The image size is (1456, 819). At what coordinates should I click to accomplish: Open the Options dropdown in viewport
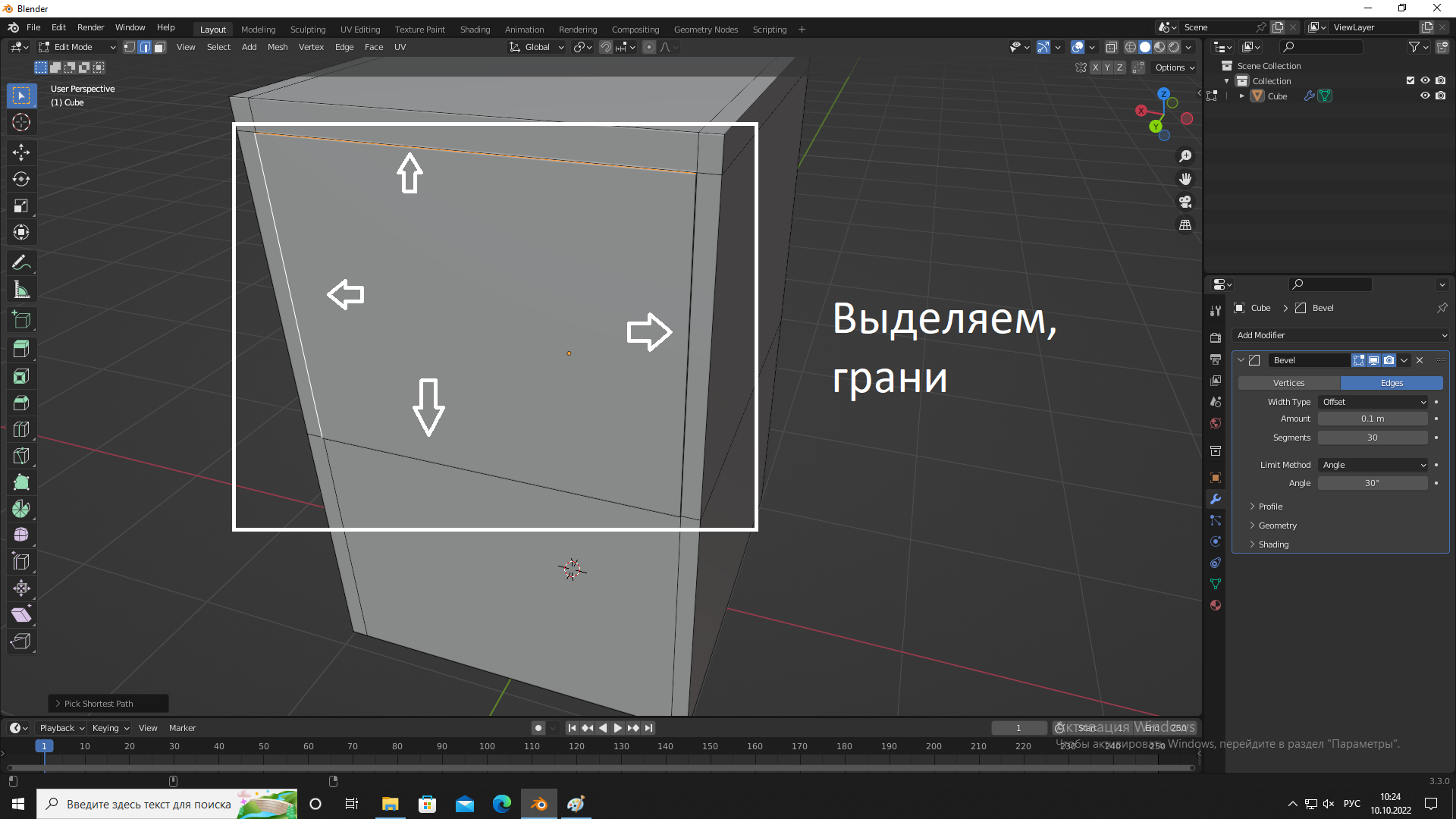click(x=1175, y=67)
